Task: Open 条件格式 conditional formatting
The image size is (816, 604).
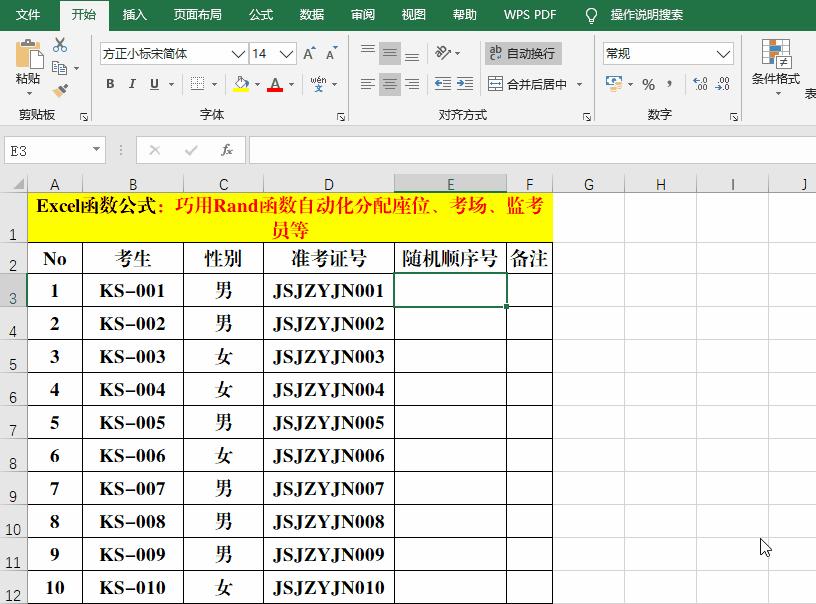Action: [775, 63]
